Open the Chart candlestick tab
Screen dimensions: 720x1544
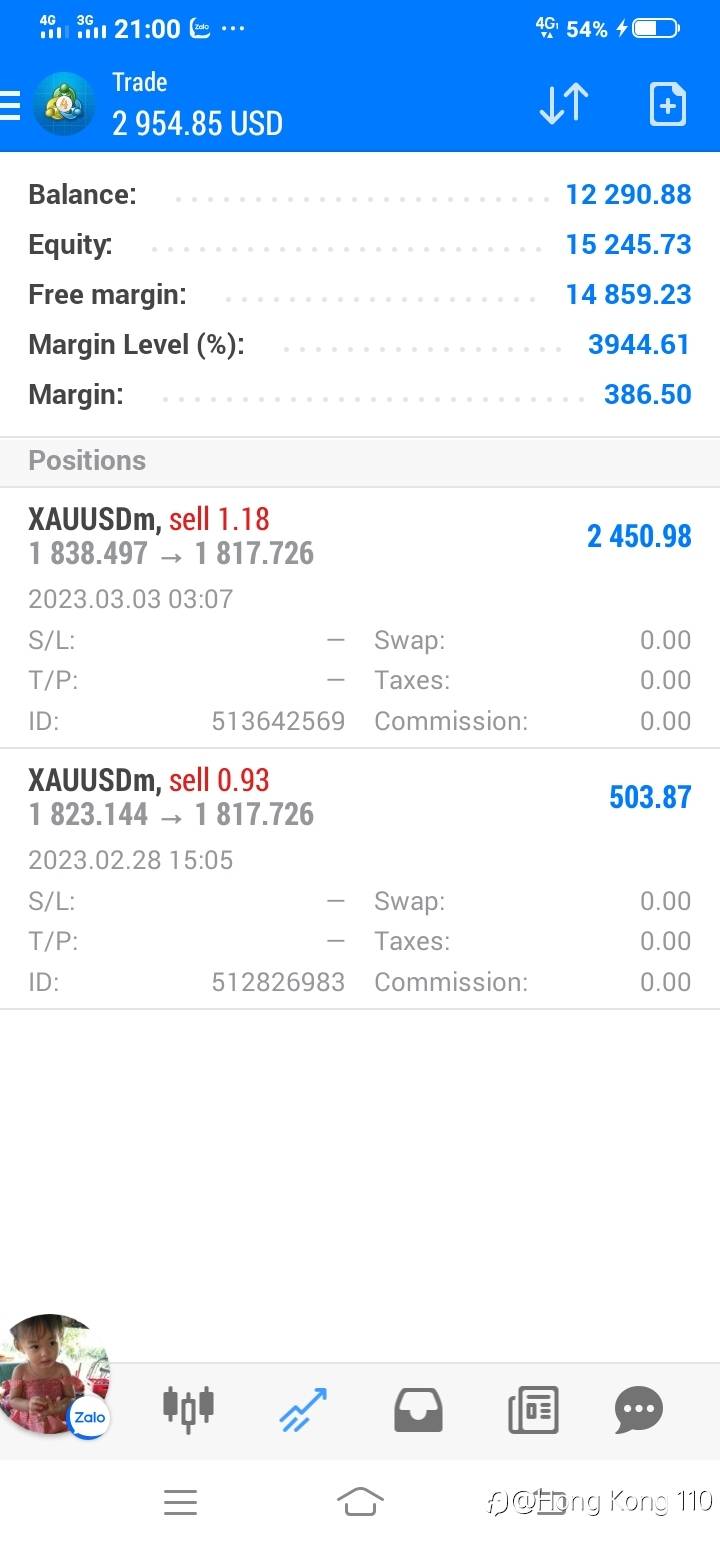188,1408
